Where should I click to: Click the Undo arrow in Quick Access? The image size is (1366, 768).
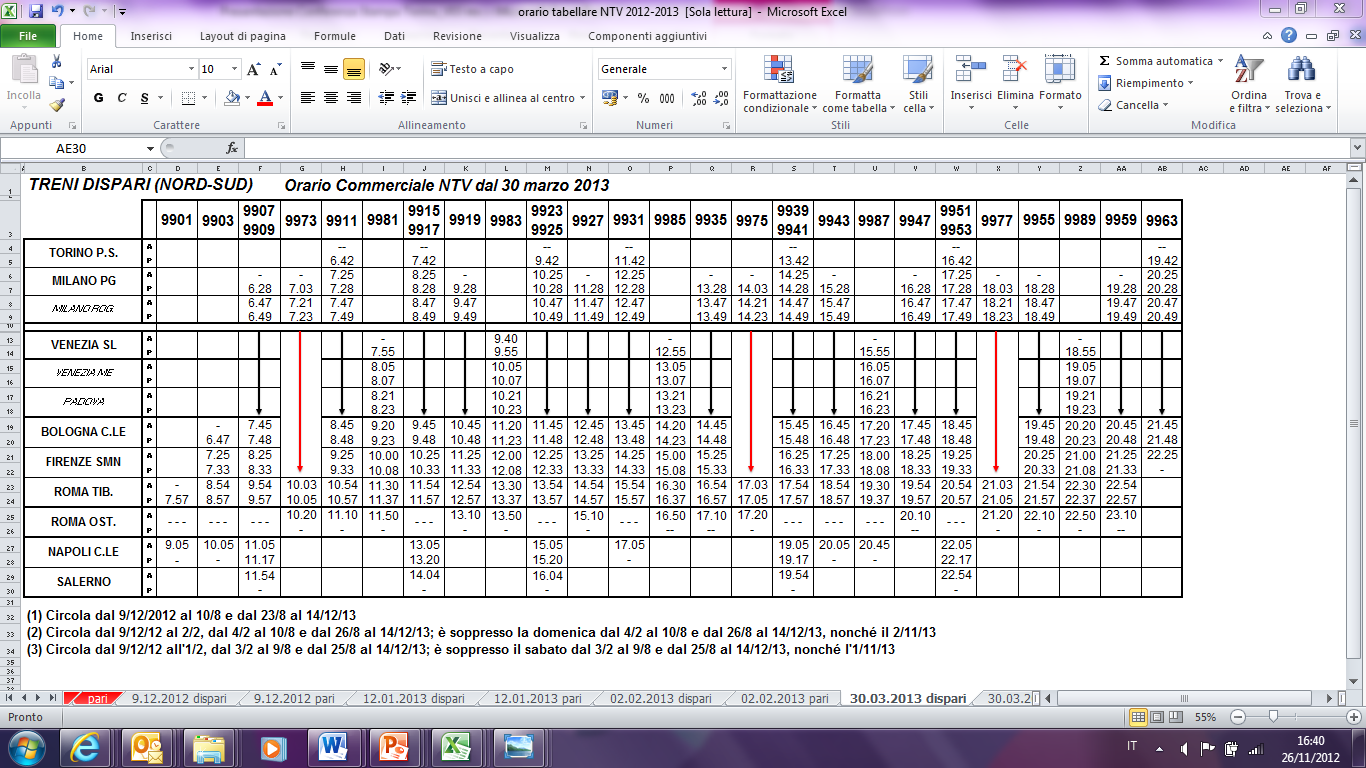point(58,12)
